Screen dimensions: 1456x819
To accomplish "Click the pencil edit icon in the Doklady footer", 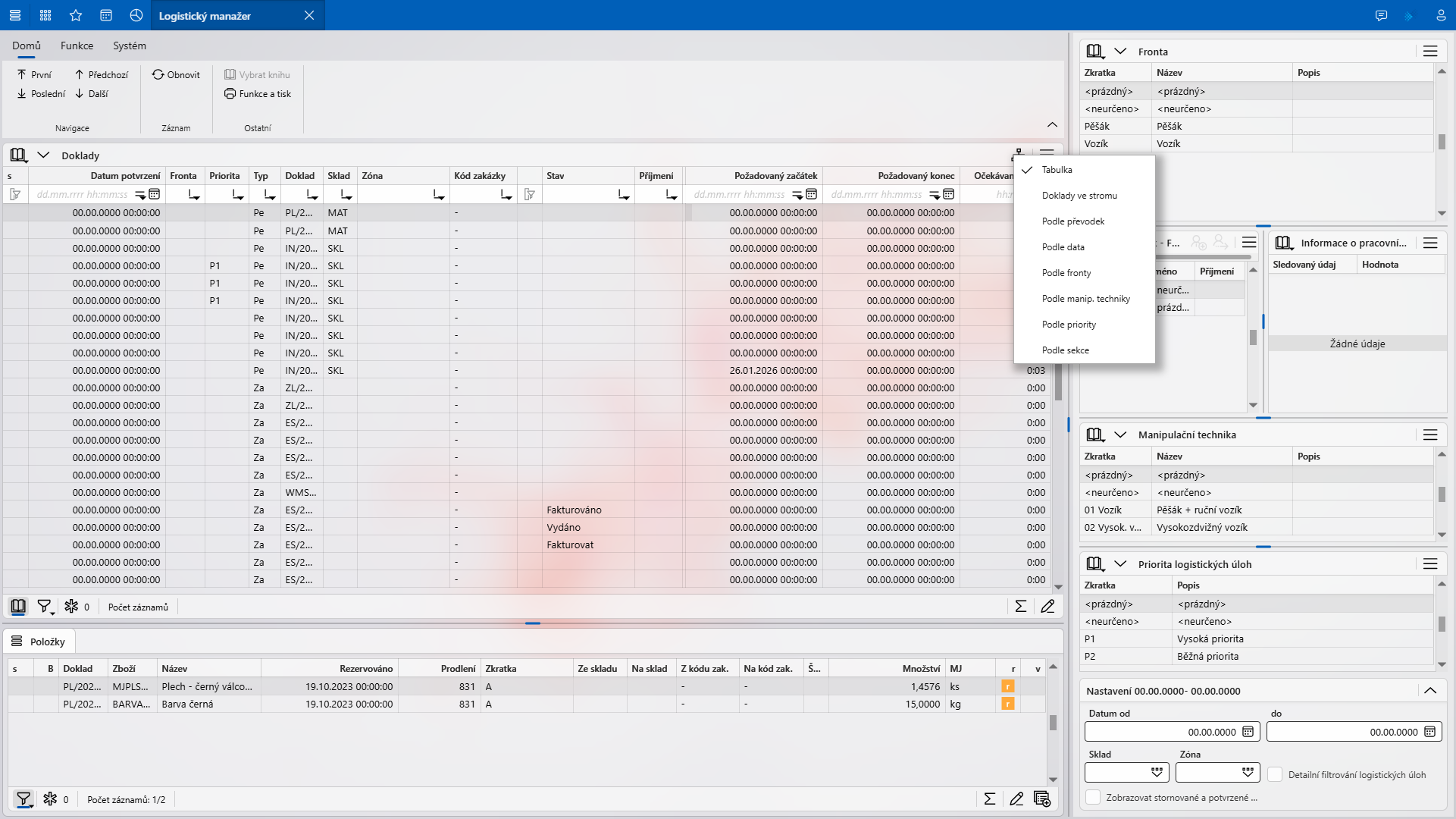I will pyautogui.click(x=1047, y=607).
